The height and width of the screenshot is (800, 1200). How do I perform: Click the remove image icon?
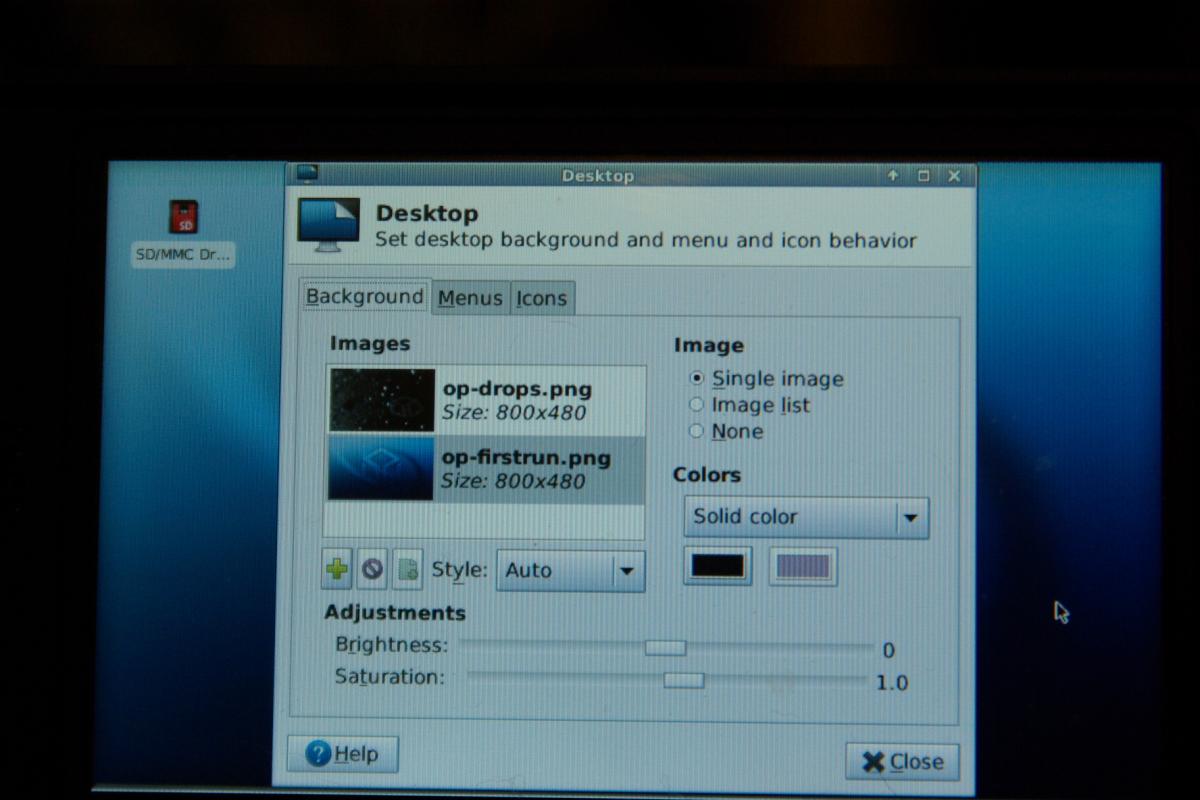pyautogui.click(x=372, y=569)
